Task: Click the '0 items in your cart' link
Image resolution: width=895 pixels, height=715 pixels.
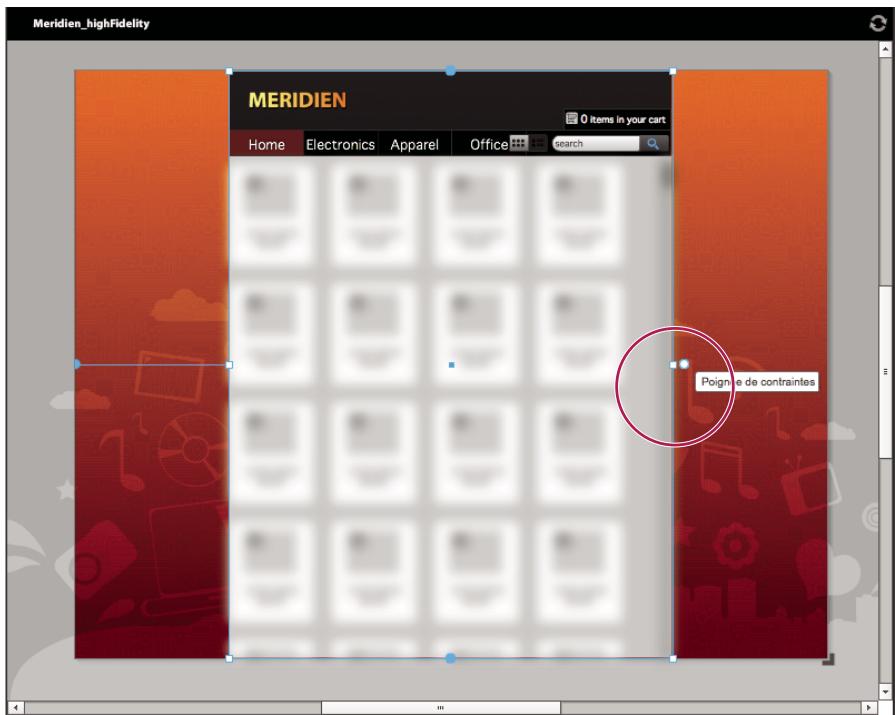Action: pyautogui.click(x=623, y=119)
